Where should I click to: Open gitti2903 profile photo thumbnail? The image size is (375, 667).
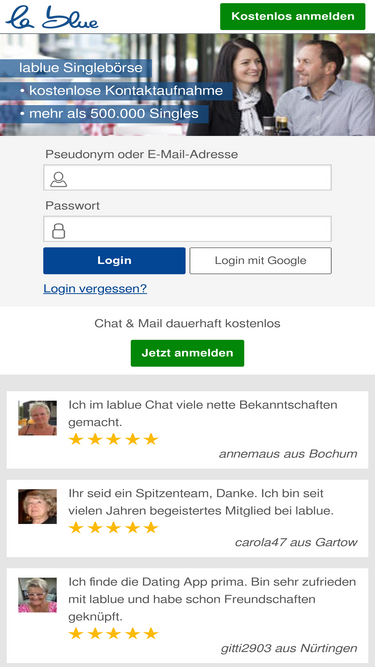click(x=37, y=595)
